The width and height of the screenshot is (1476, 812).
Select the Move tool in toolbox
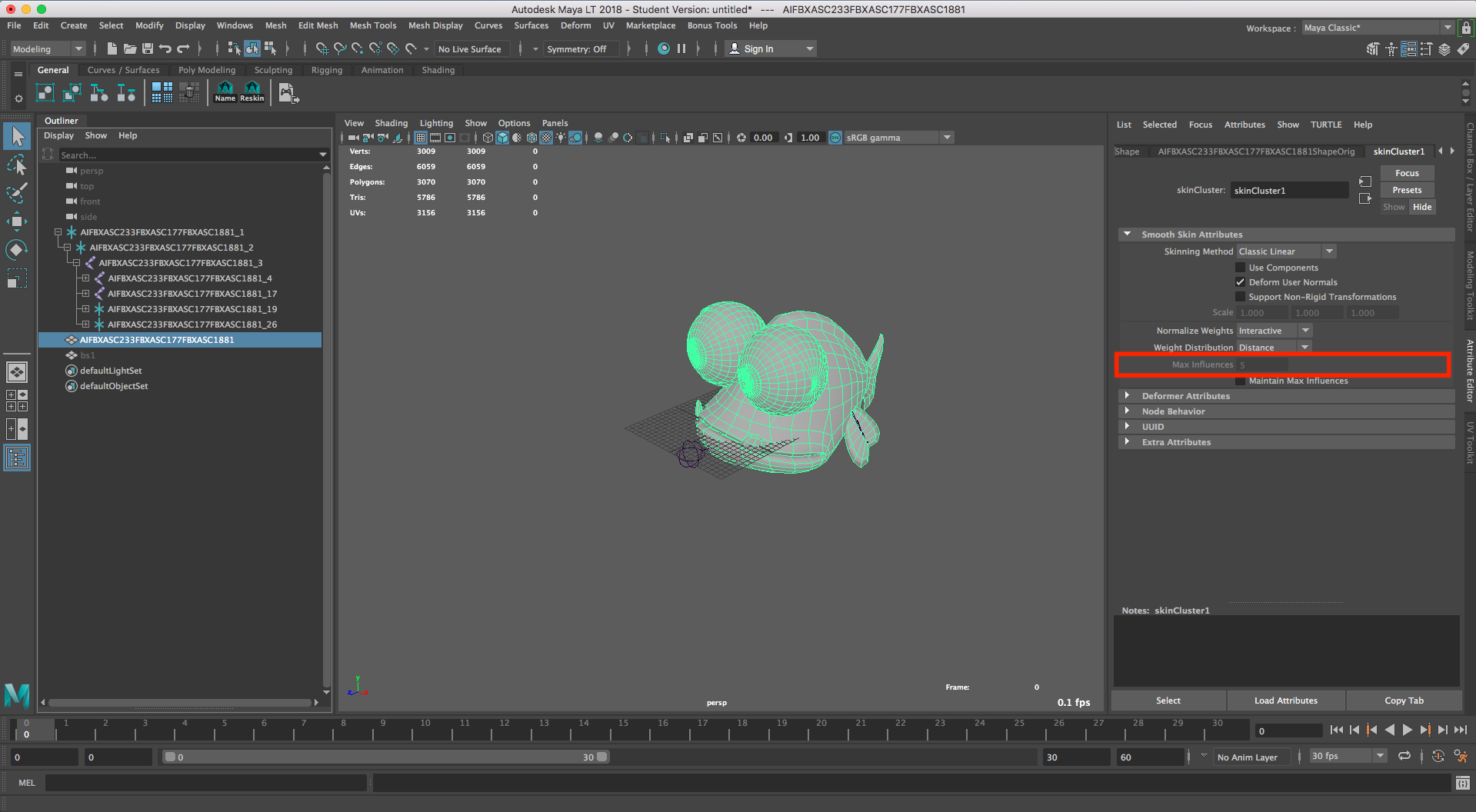click(17, 221)
